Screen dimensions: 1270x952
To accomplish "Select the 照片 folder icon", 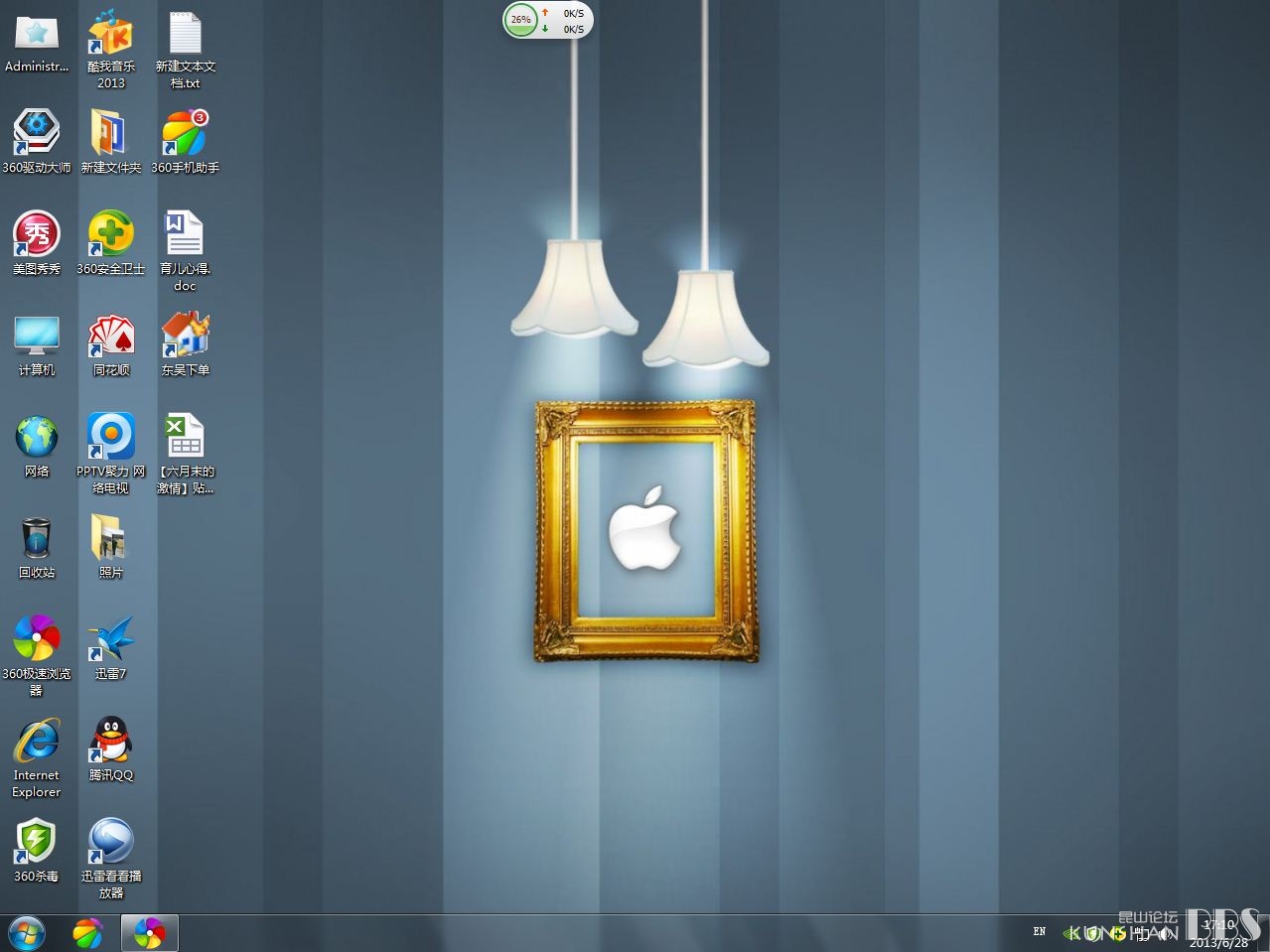I will (111, 548).
